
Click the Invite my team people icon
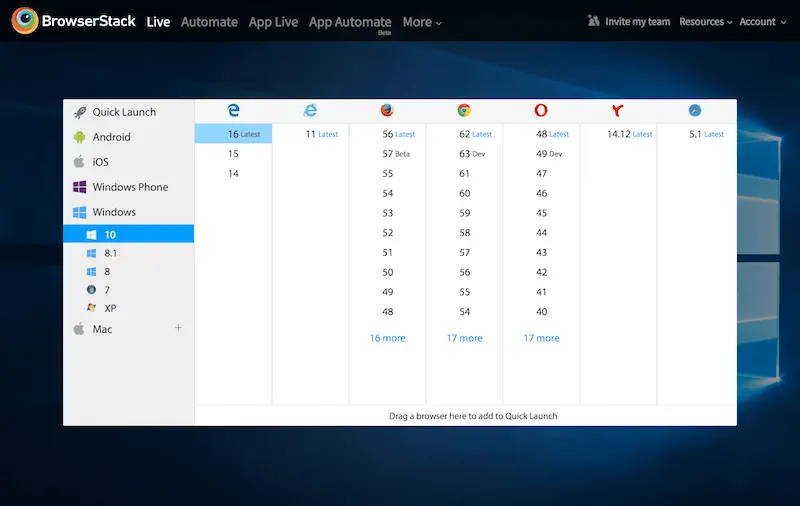593,21
